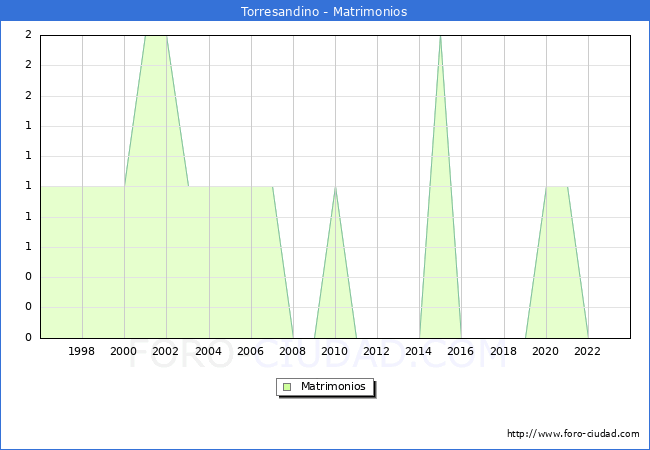The image size is (650, 450).
Task: Click the flat plateau top near 2001
Action: tap(156, 36)
